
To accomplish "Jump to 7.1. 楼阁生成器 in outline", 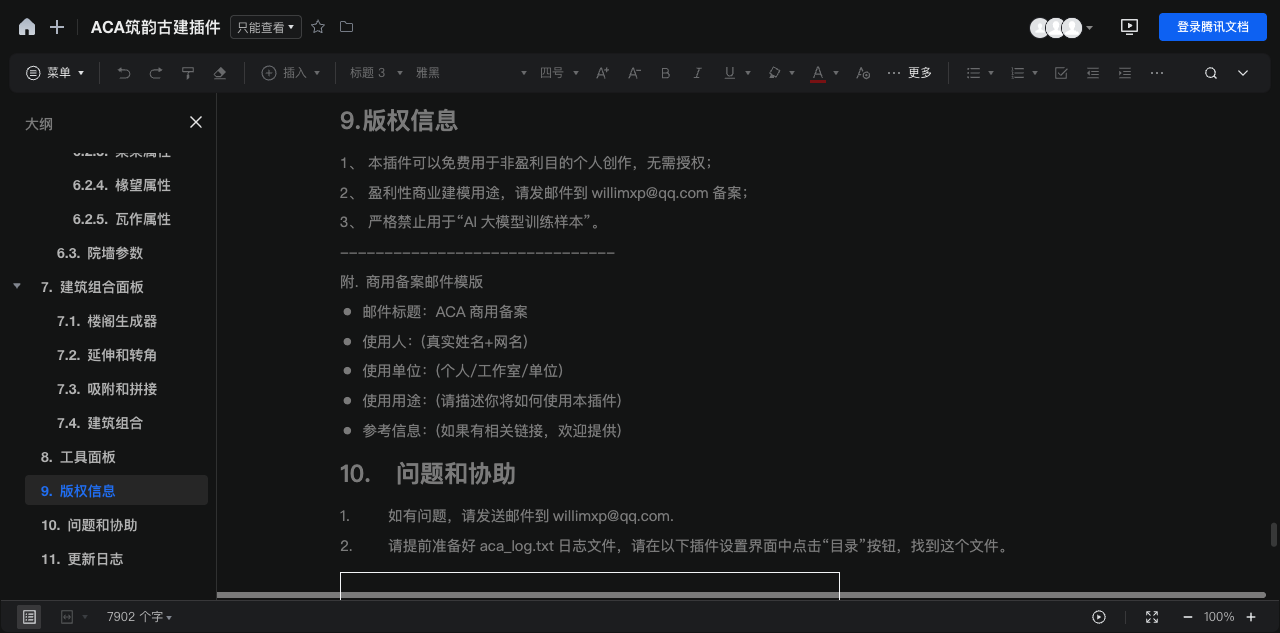I will pos(107,321).
